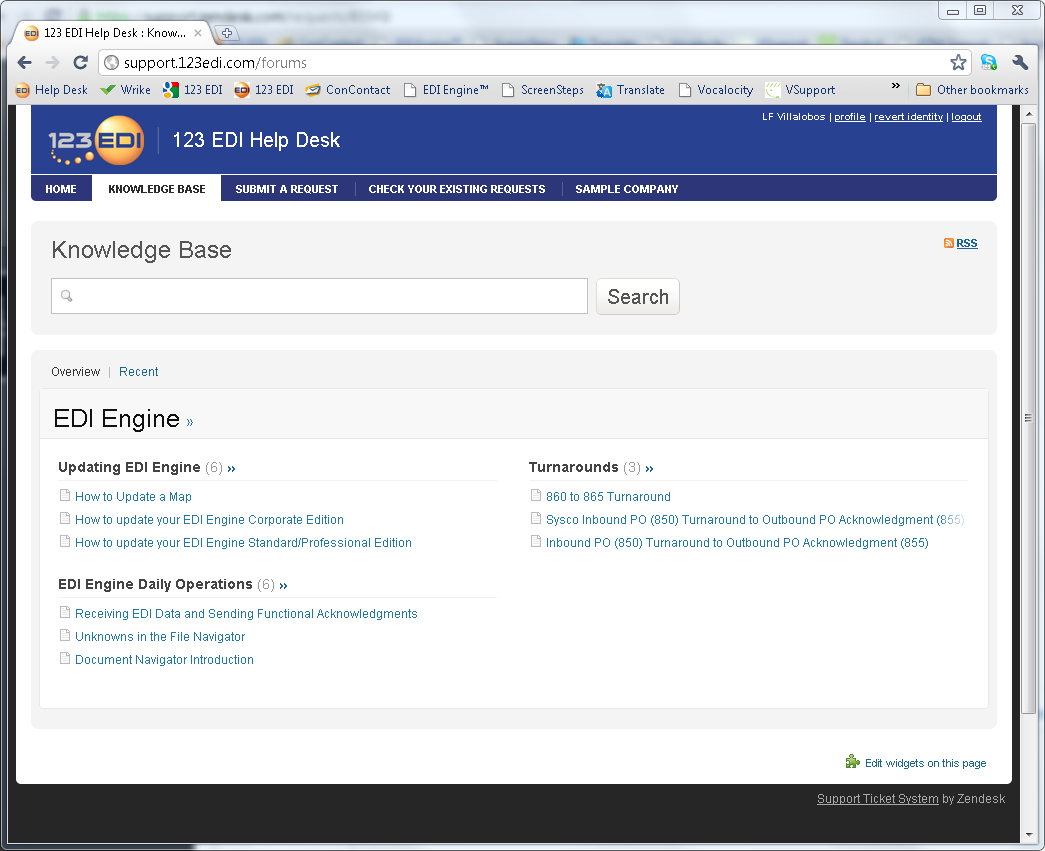
Task: Click the scrollbar down arrow
Action: pyautogui.click(x=1028, y=834)
